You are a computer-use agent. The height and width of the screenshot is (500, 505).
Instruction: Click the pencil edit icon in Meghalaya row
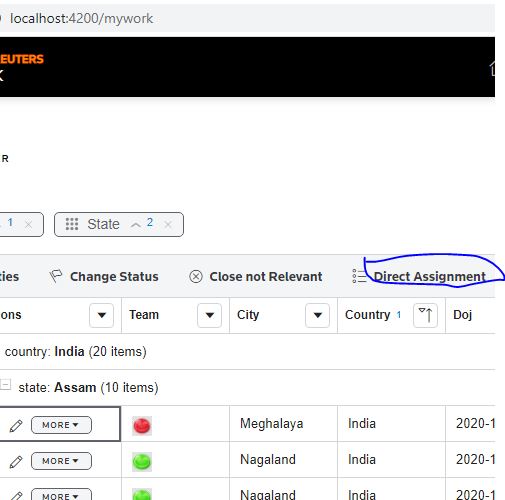(x=16, y=425)
